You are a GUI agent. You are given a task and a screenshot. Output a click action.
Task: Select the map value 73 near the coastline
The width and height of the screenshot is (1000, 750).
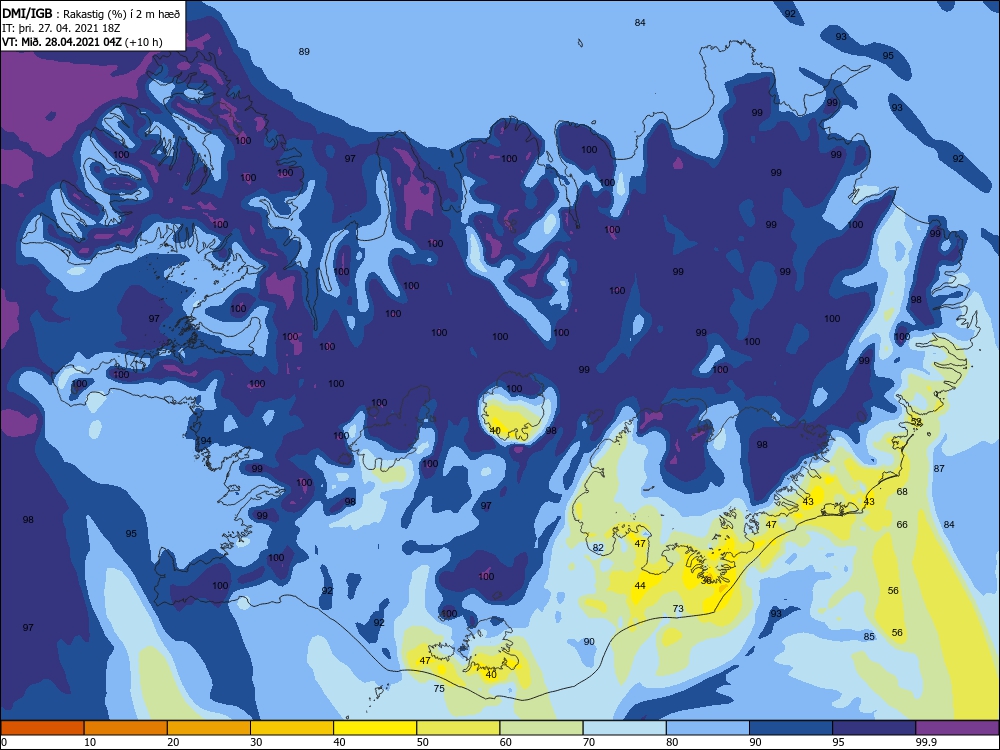[x=678, y=608]
